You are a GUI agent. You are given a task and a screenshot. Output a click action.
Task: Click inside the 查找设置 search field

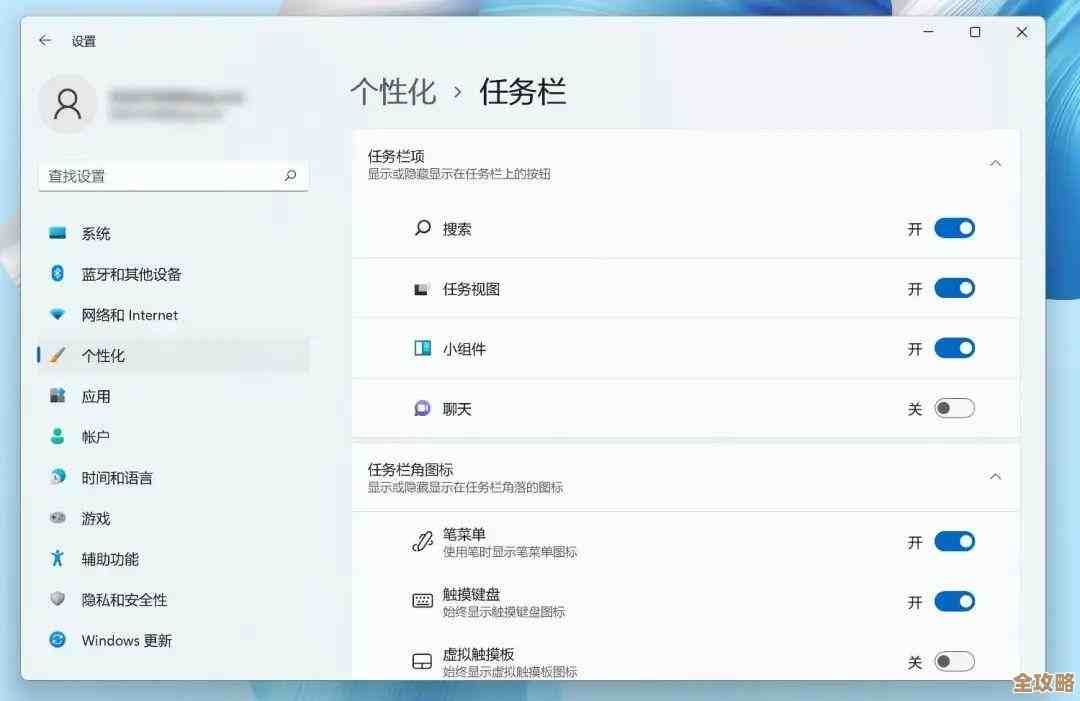click(150, 176)
